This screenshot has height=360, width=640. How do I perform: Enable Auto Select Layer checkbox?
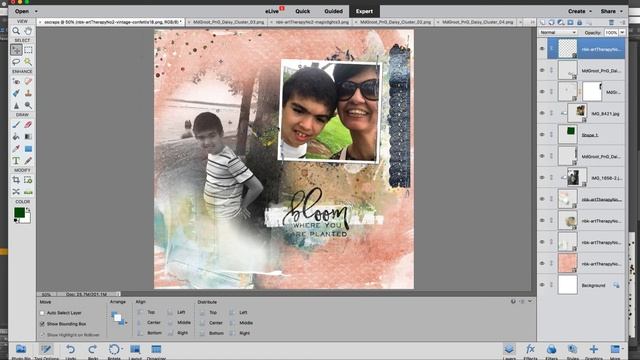click(42, 313)
